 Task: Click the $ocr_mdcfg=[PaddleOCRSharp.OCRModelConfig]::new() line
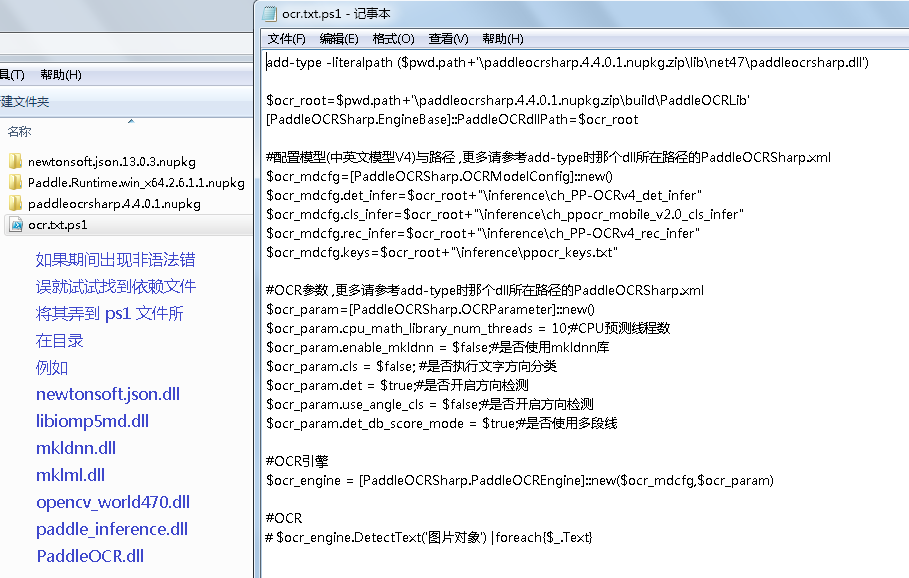coord(439,176)
